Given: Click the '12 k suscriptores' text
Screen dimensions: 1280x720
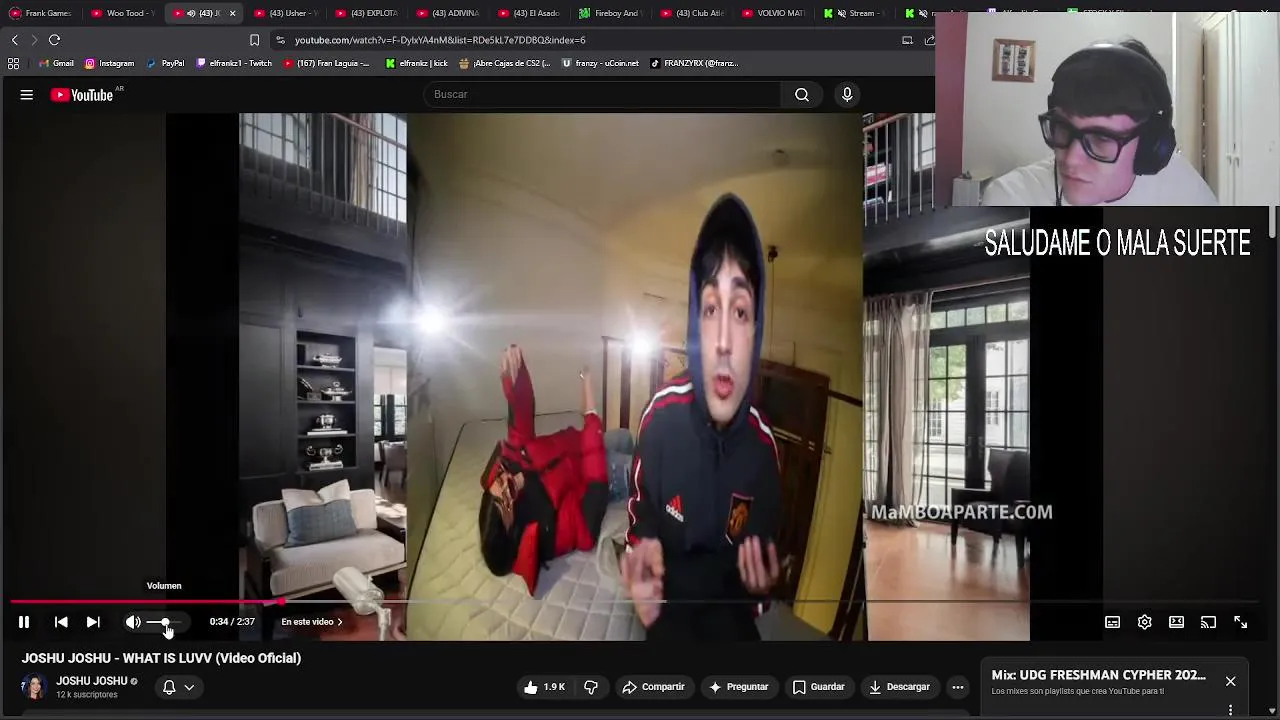Looking at the screenshot, I should pyautogui.click(x=86, y=695).
